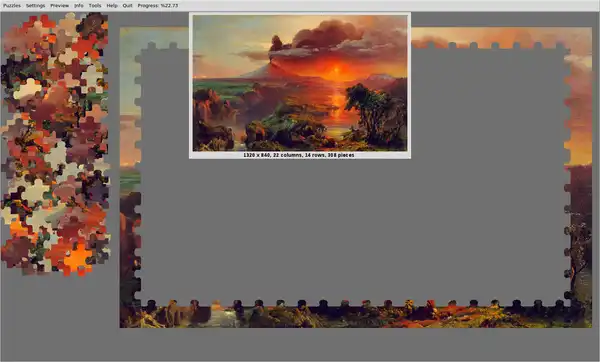The image size is (600, 362).
Task: Open the Puzzles menu
Action: coord(12,6)
